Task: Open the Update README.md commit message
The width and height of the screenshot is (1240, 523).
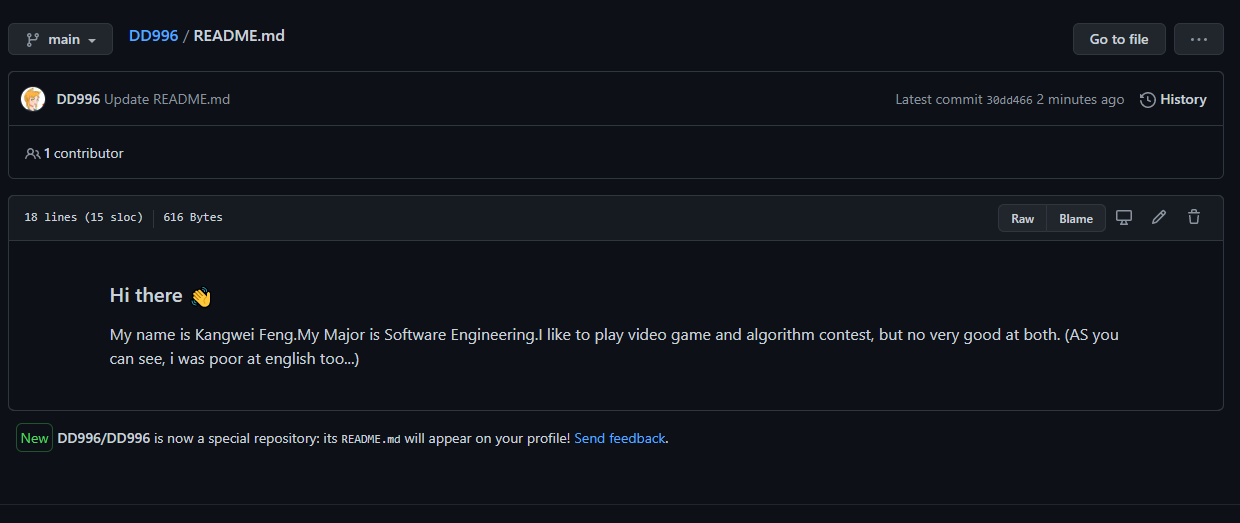Action: coord(167,99)
